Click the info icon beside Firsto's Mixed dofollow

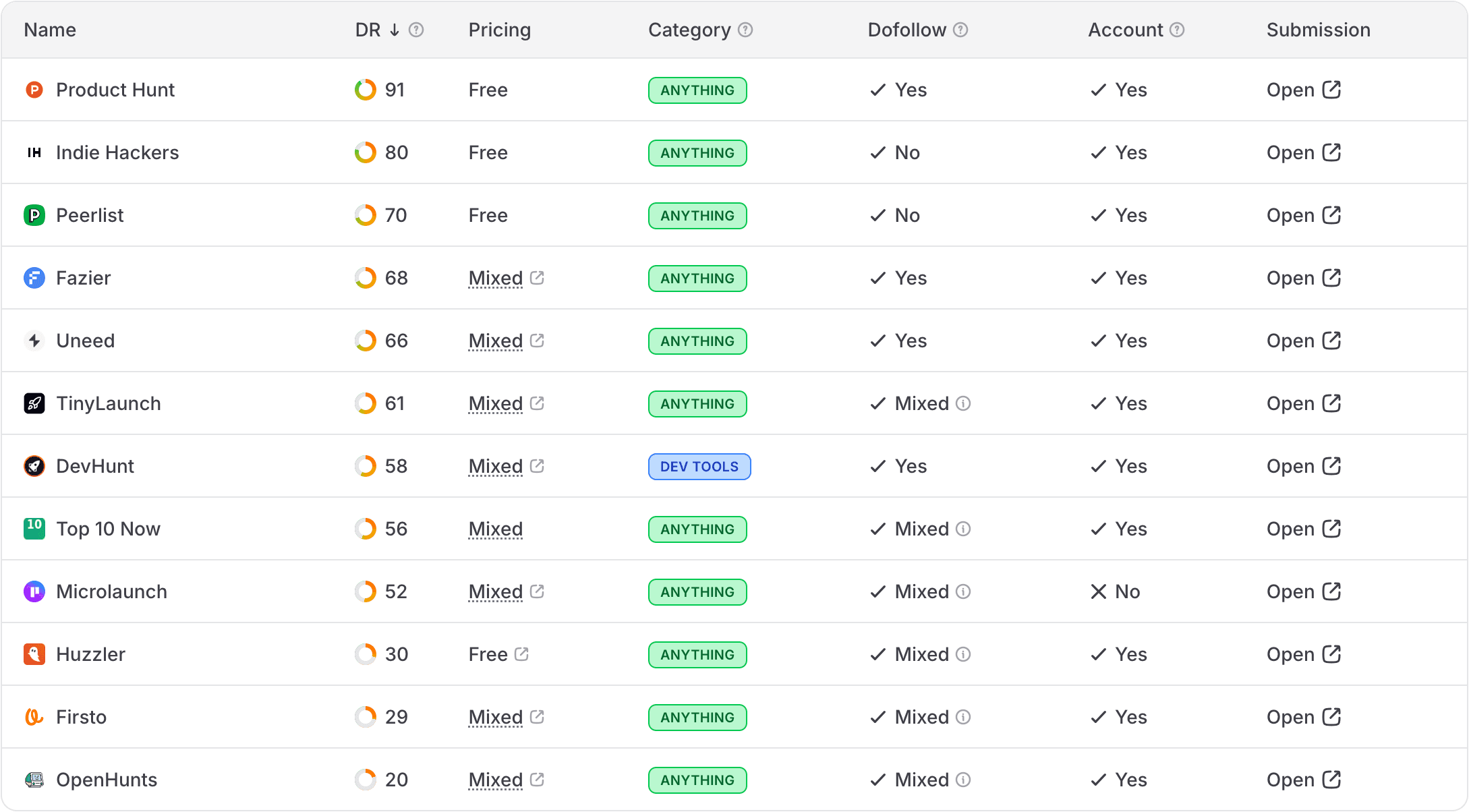coord(964,717)
